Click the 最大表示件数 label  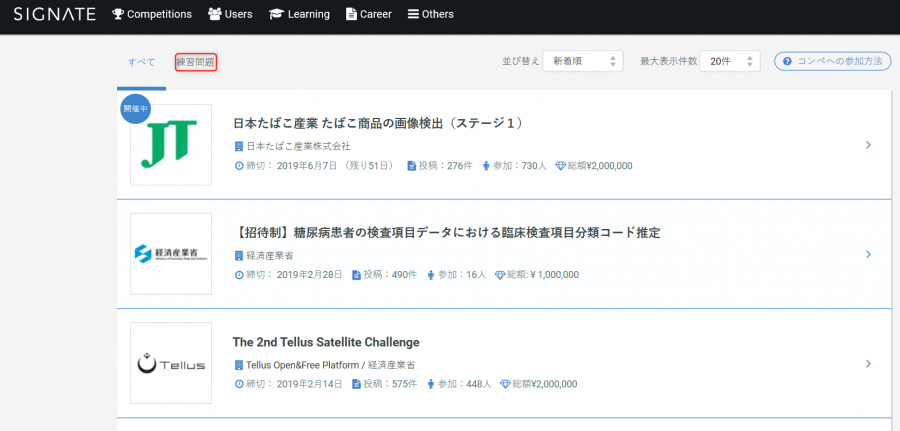(x=669, y=61)
